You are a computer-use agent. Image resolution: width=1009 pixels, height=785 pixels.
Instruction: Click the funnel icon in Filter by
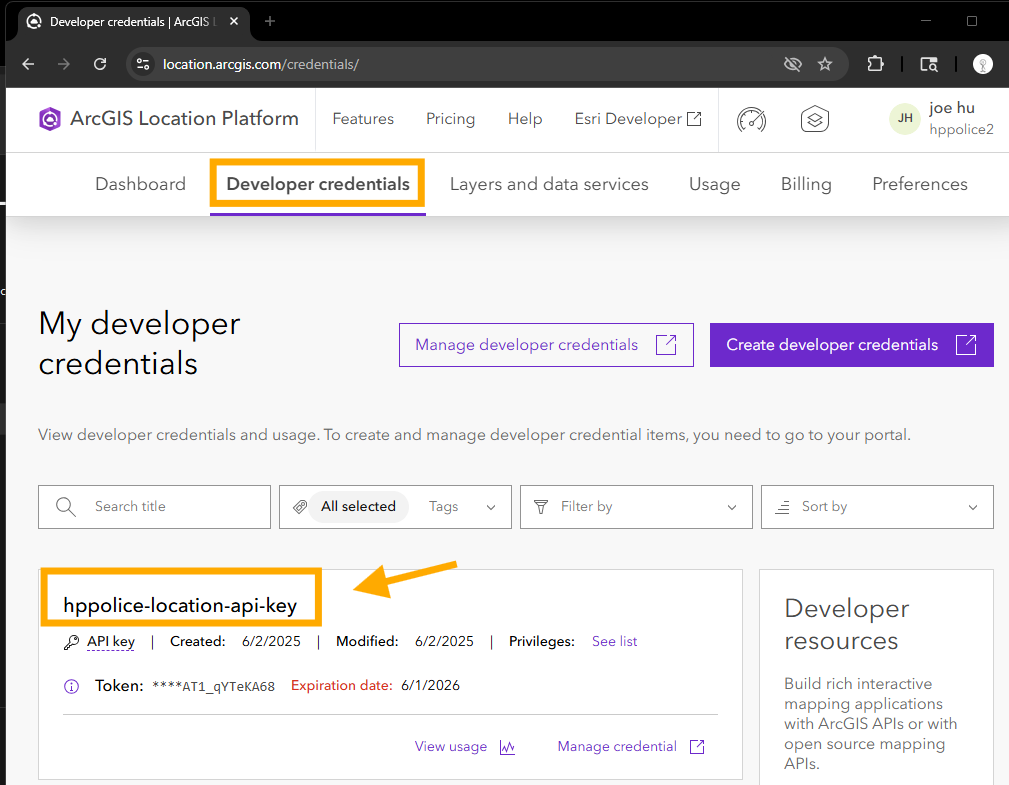(541, 507)
